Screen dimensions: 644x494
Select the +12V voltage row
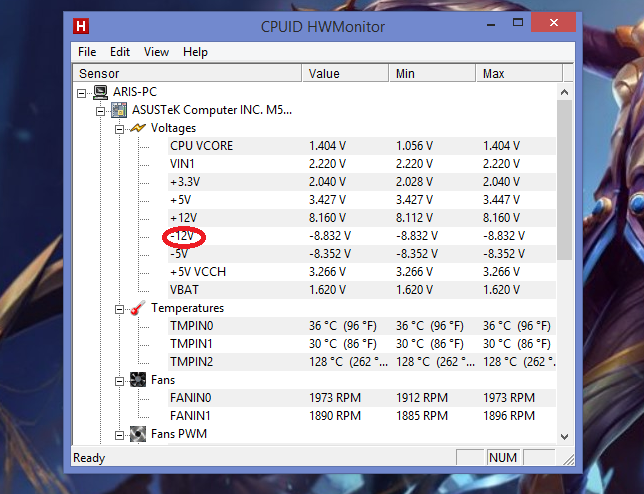[x=361, y=218]
